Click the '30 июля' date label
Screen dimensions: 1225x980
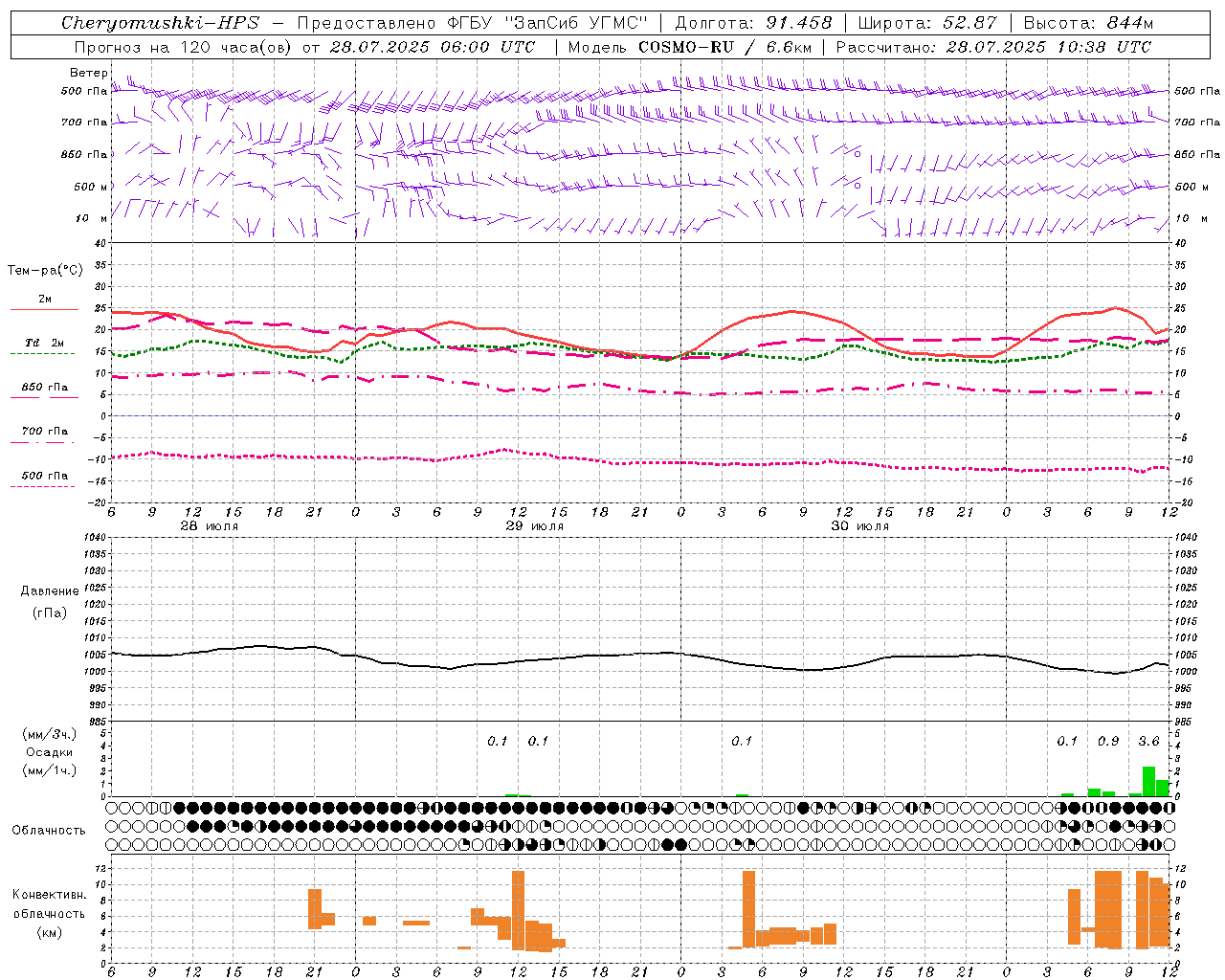pos(859,526)
